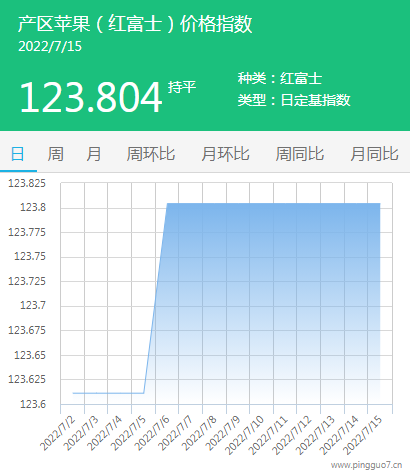410x473 pixels.
Task: Click the chart title 产区苹果（红富士）价格指数
Action: (x=135, y=24)
